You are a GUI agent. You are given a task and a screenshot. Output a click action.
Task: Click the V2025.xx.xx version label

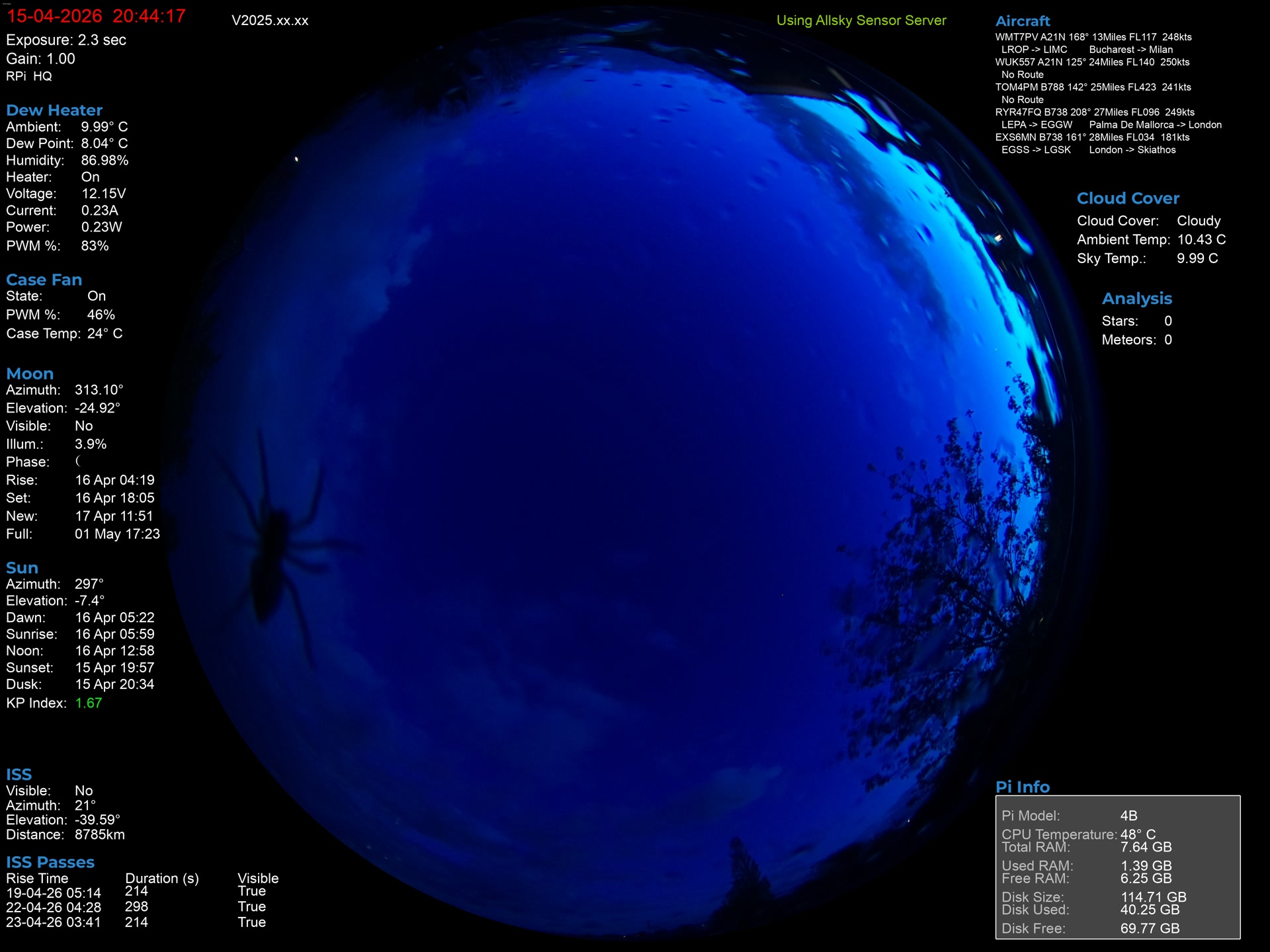[270, 20]
